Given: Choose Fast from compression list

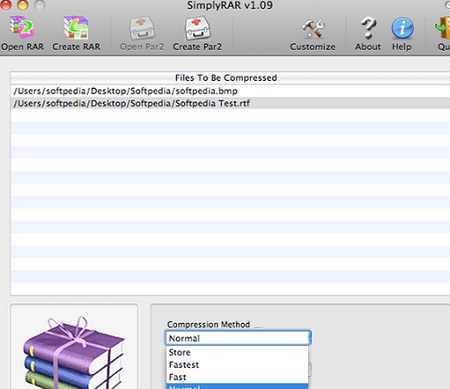Looking at the screenshot, I should pyautogui.click(x=237, y=377).
